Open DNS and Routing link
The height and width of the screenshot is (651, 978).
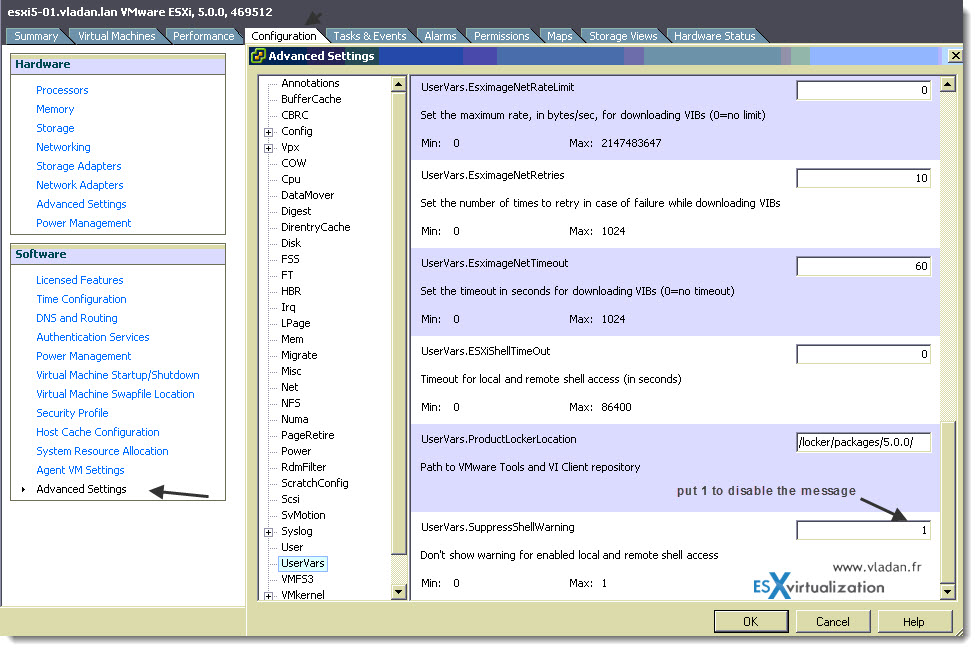pos(77,319)
